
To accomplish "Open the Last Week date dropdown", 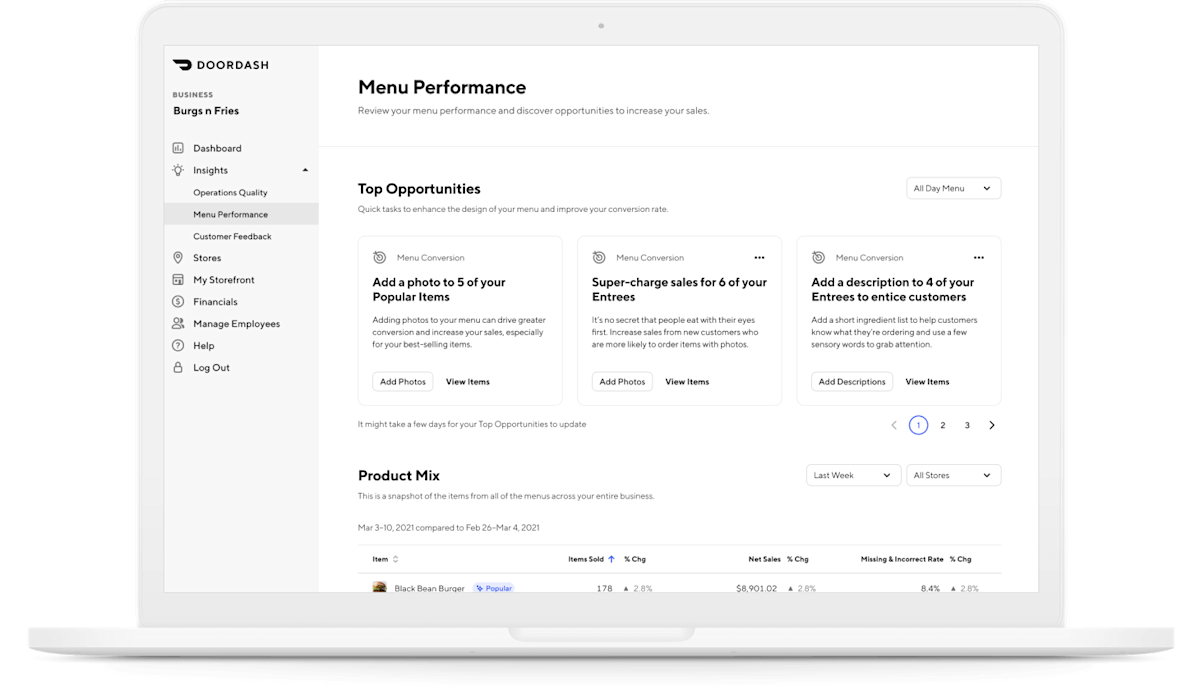I will (854, 475).
